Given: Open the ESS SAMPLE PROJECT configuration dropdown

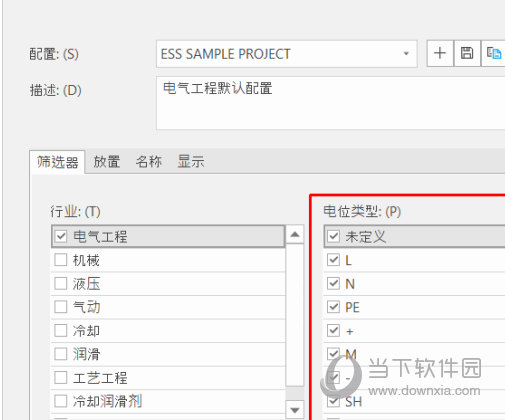Looking at the screenshot, I should [287, 54].
